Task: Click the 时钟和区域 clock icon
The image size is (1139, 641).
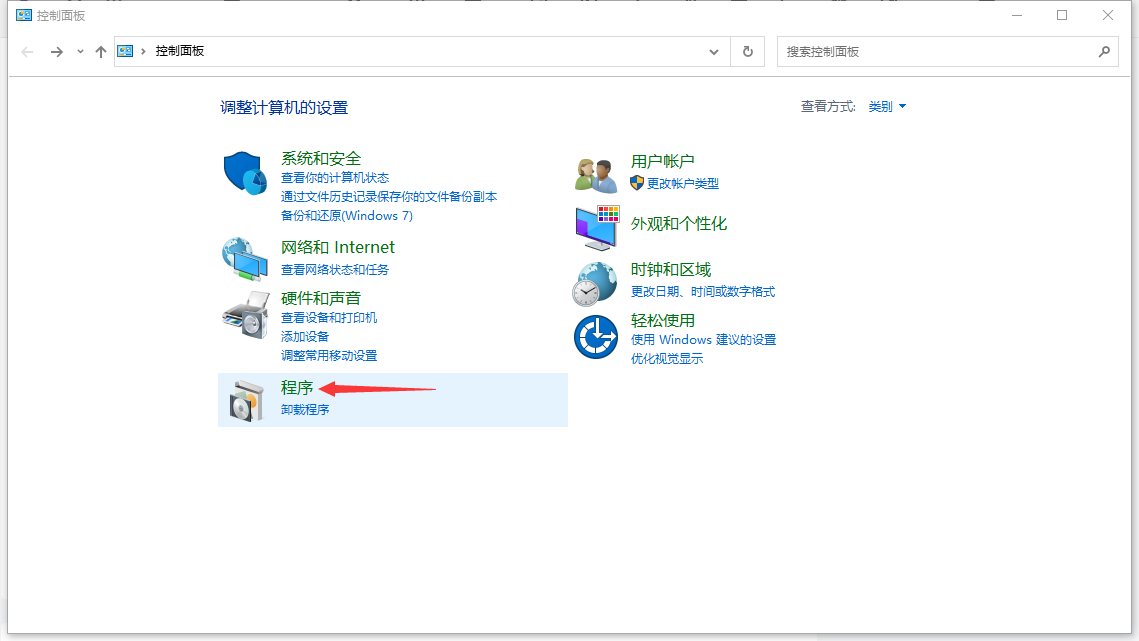Action: coord(595,281)
